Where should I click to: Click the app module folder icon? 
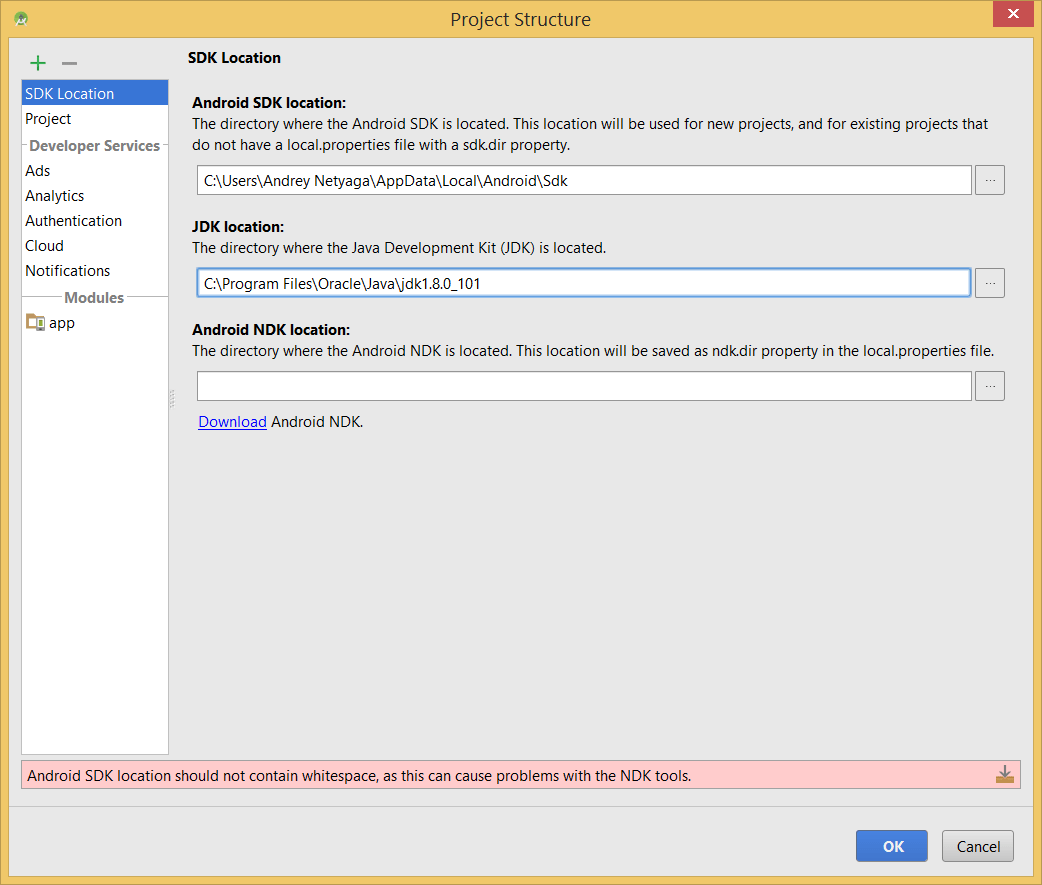tap(35, 322)
